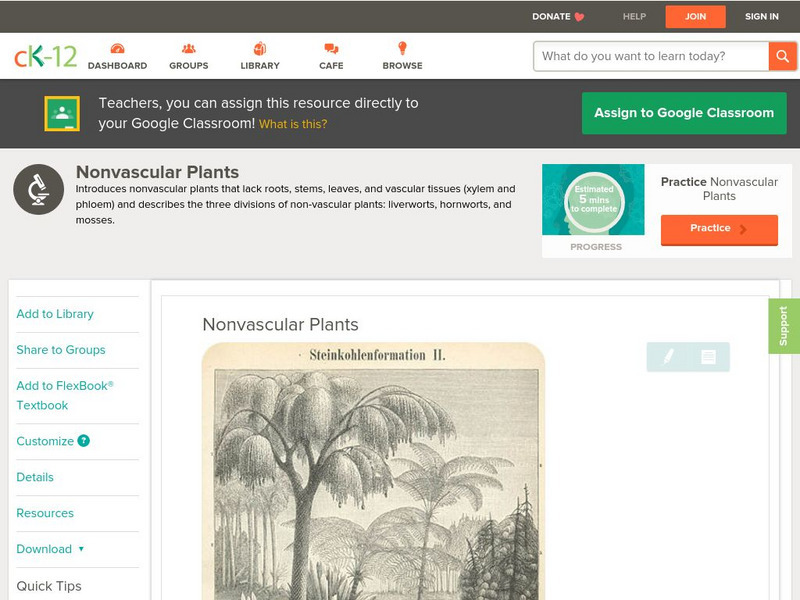Viewport: 800px width, 600px height.
Task: Click the DASHBOARD menu label
Action: (x=117, y=66)
